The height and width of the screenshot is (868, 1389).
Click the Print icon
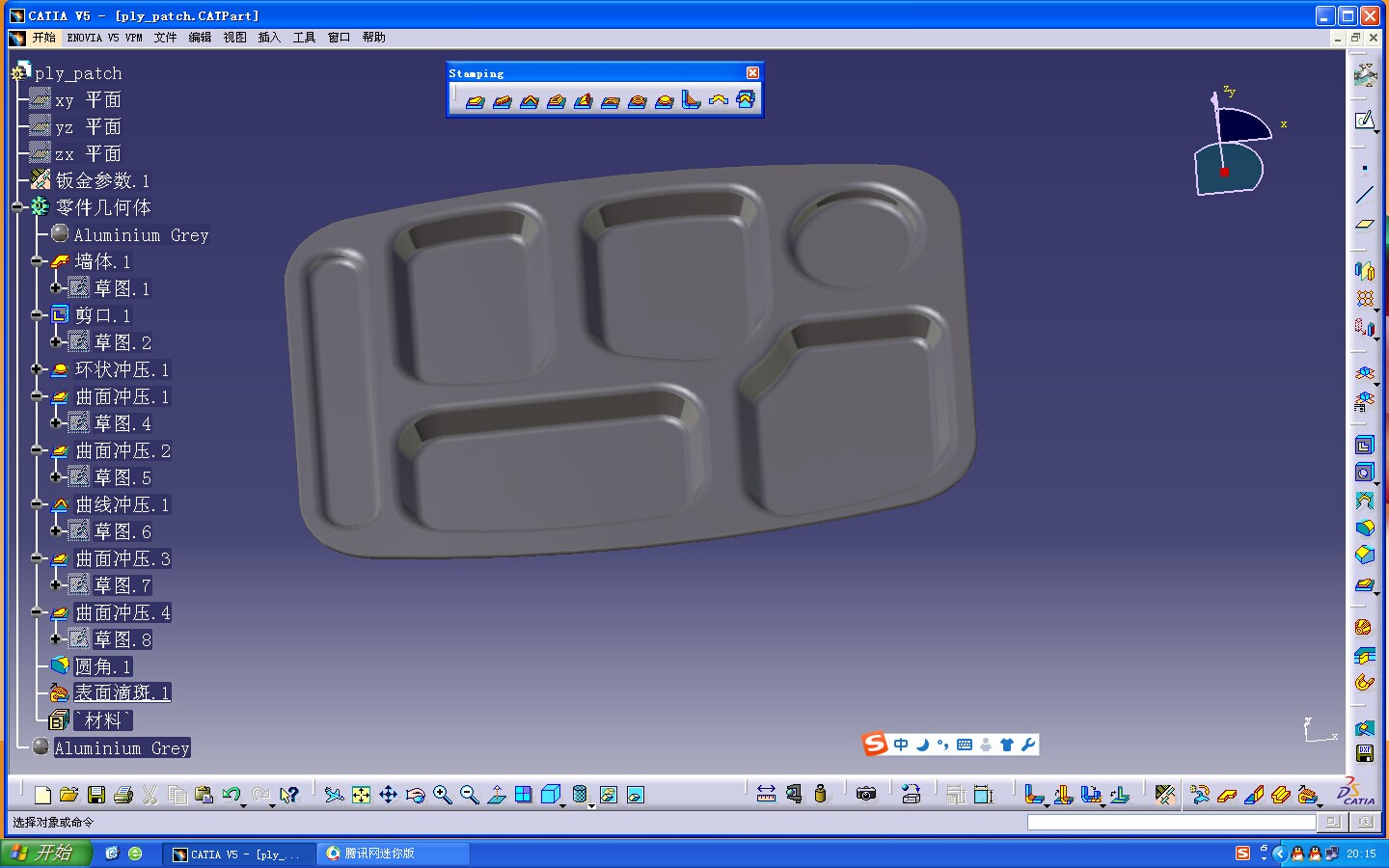(x=123, y=795)
